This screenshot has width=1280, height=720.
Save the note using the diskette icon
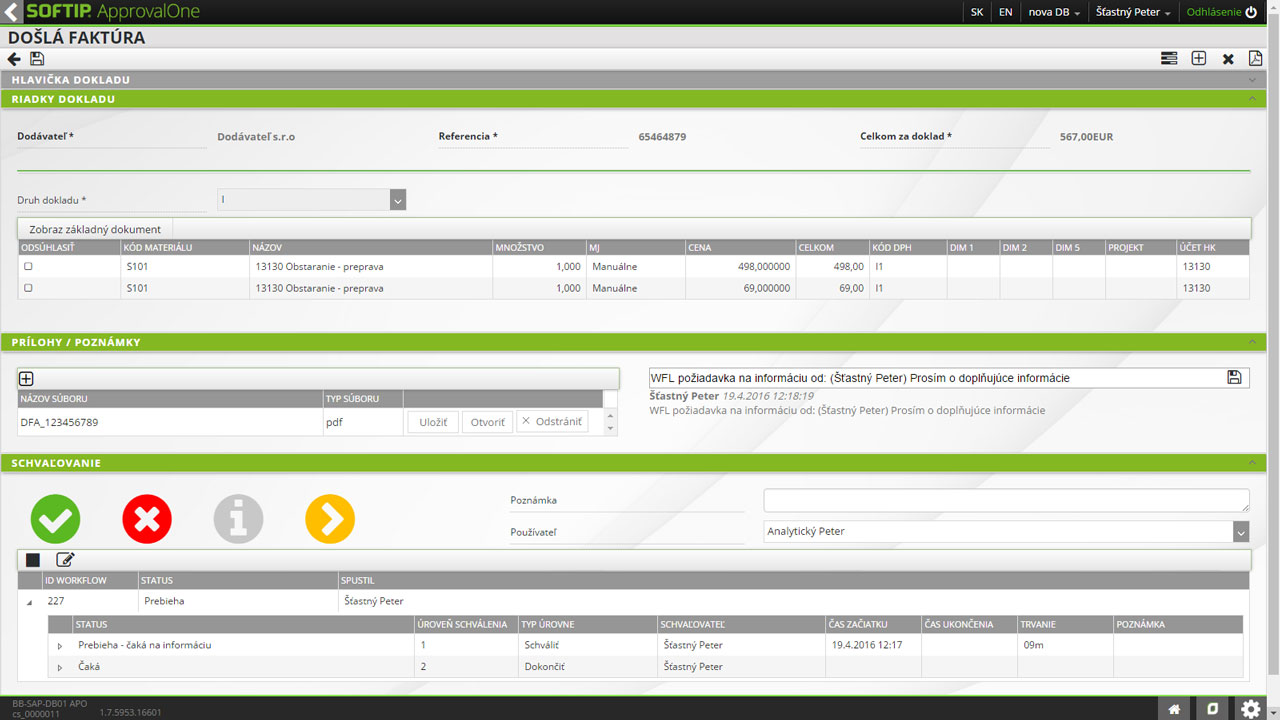pyautogui.click(x=1234, y=377)
